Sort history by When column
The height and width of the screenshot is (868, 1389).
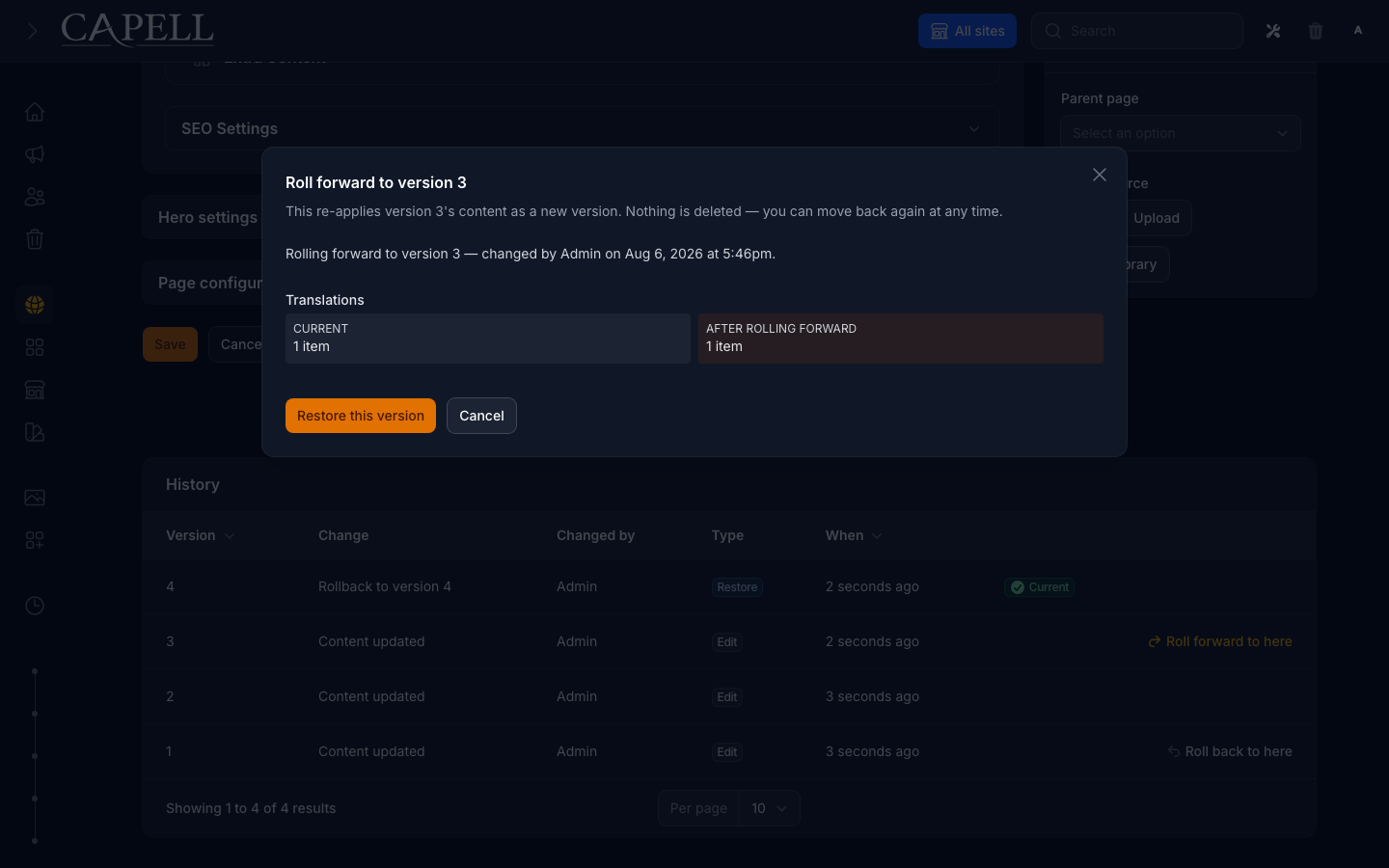point(854,535)
